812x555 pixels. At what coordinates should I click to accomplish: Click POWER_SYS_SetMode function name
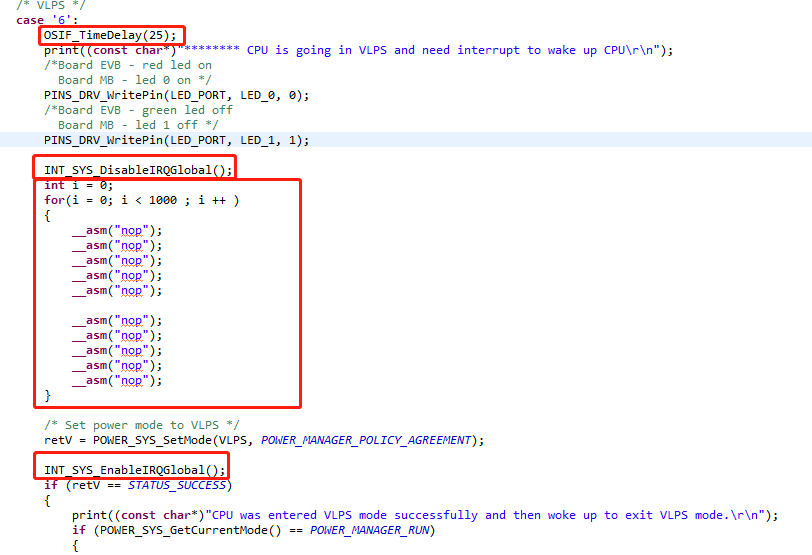152,440
